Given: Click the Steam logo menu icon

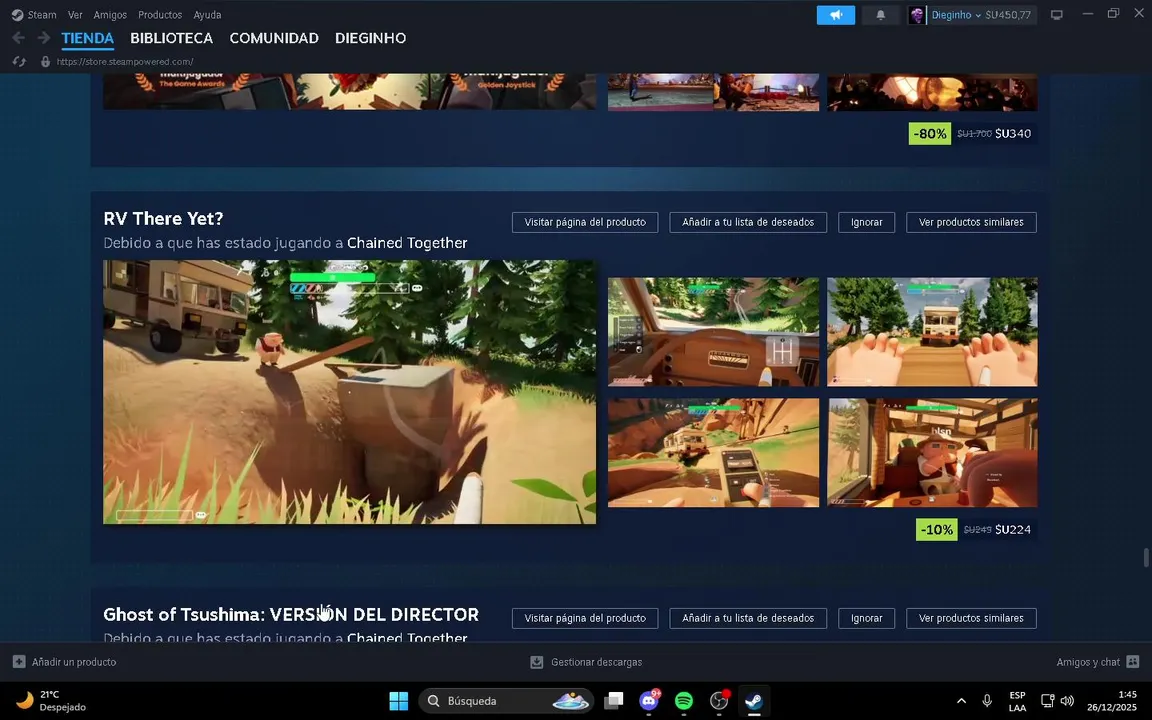Looking at the screenshot, I should tap(17, 15).
